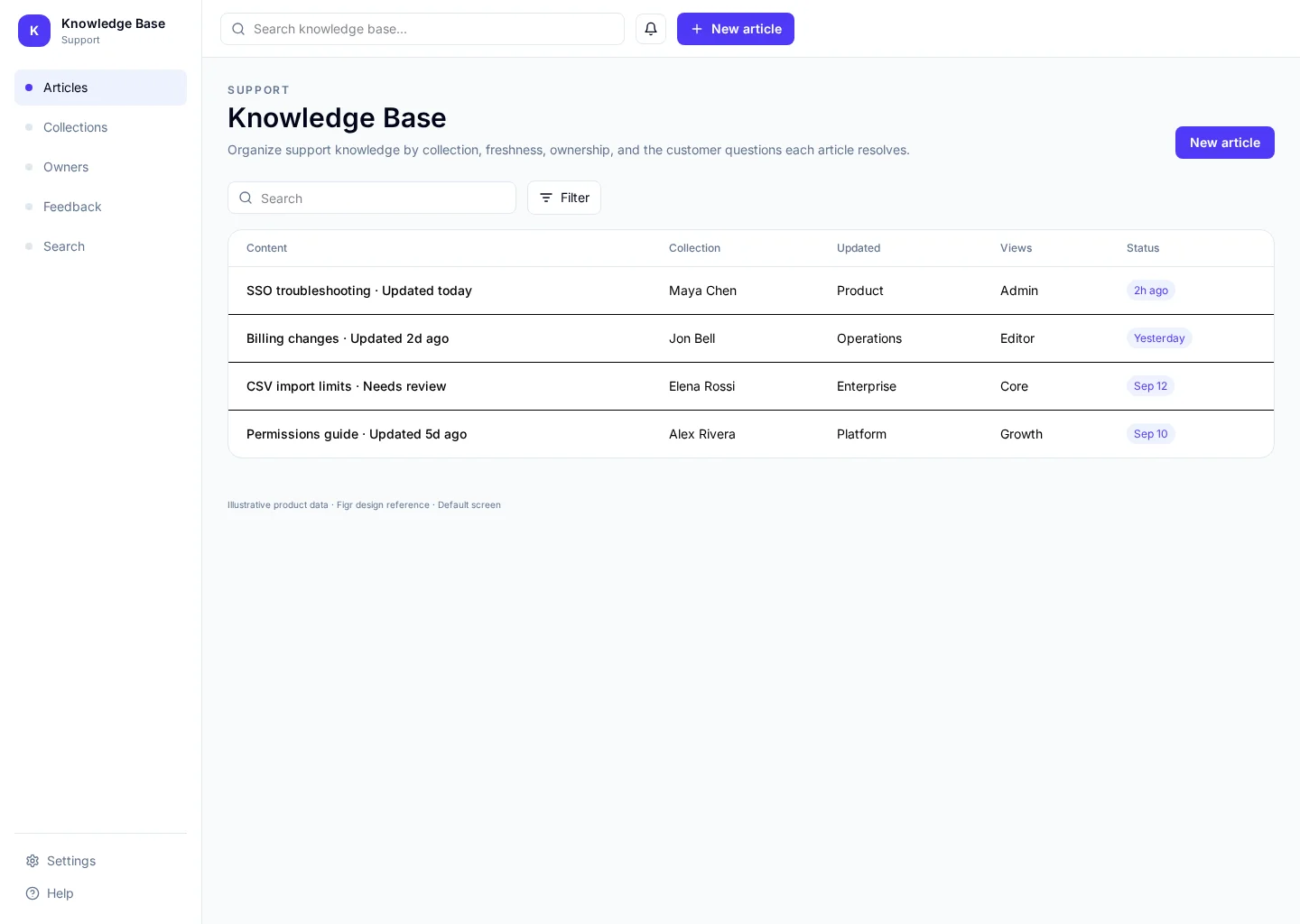Open the Filter button

point(564,198)
